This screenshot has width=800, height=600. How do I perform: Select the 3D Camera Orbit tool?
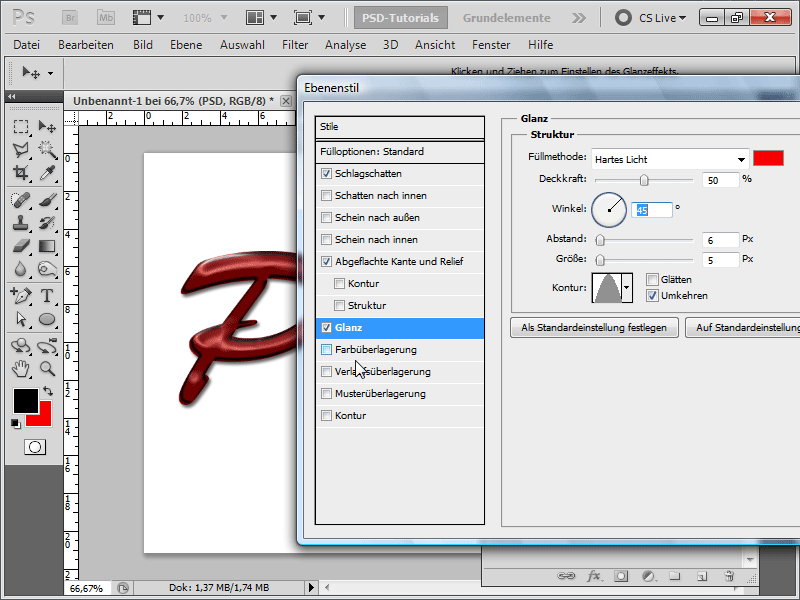tap(47, 345)
